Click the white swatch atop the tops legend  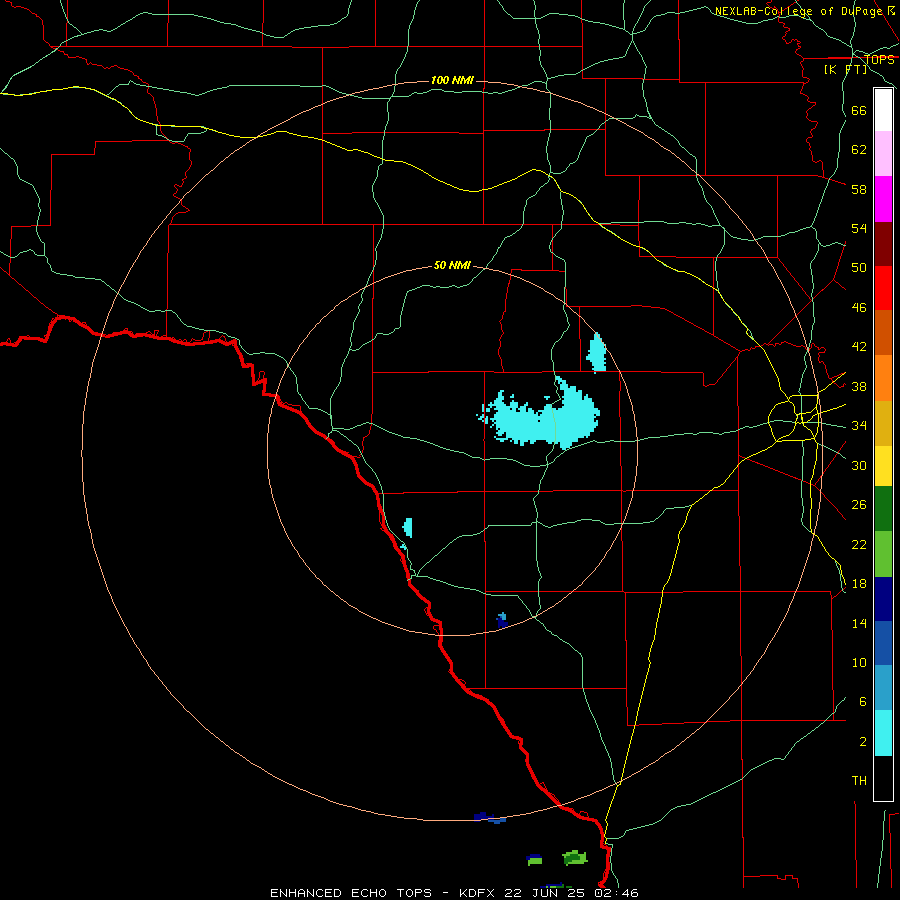pyautogui.click(x=883, y=110)
